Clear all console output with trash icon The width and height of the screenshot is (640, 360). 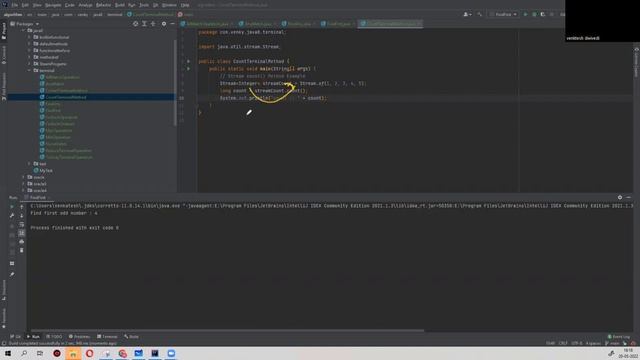pyautogui.click(x=22, y=250)
